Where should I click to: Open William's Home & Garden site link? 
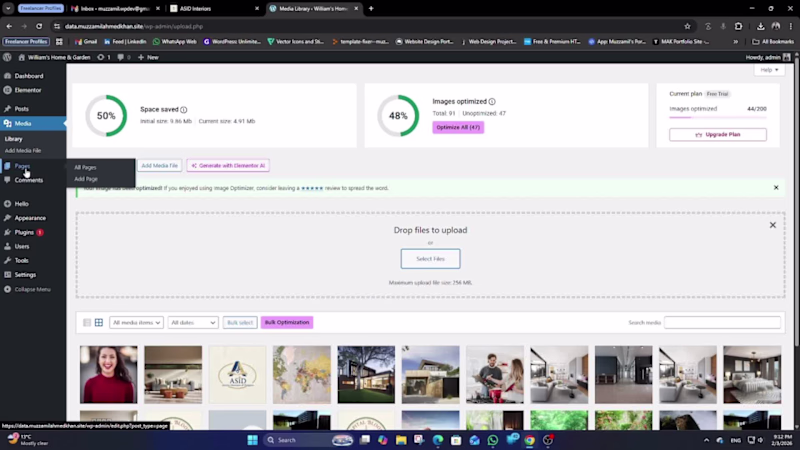click(55, 57)
